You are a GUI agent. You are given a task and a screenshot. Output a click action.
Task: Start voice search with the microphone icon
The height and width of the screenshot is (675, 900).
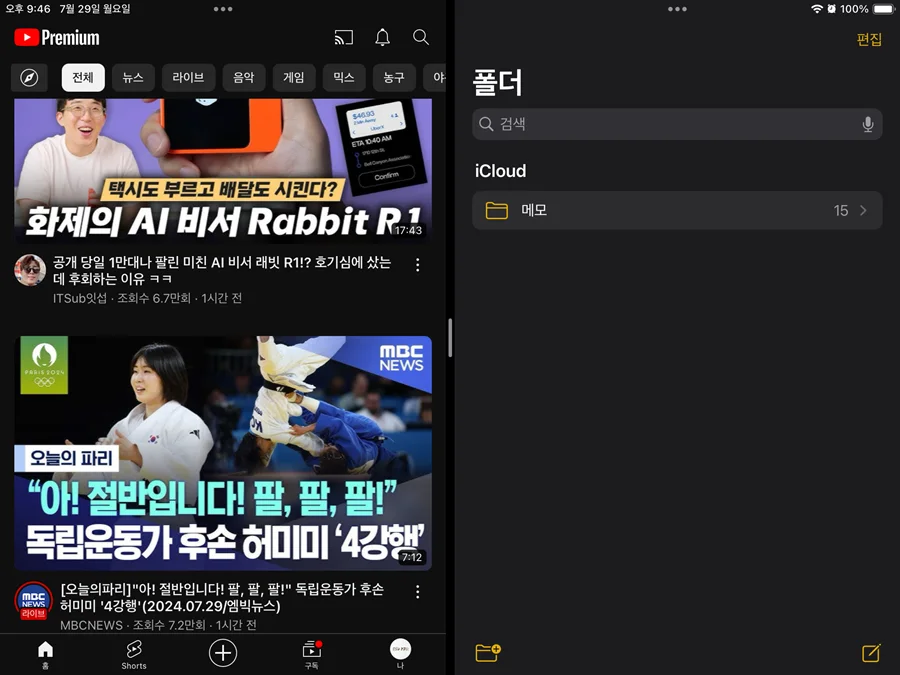866,124
